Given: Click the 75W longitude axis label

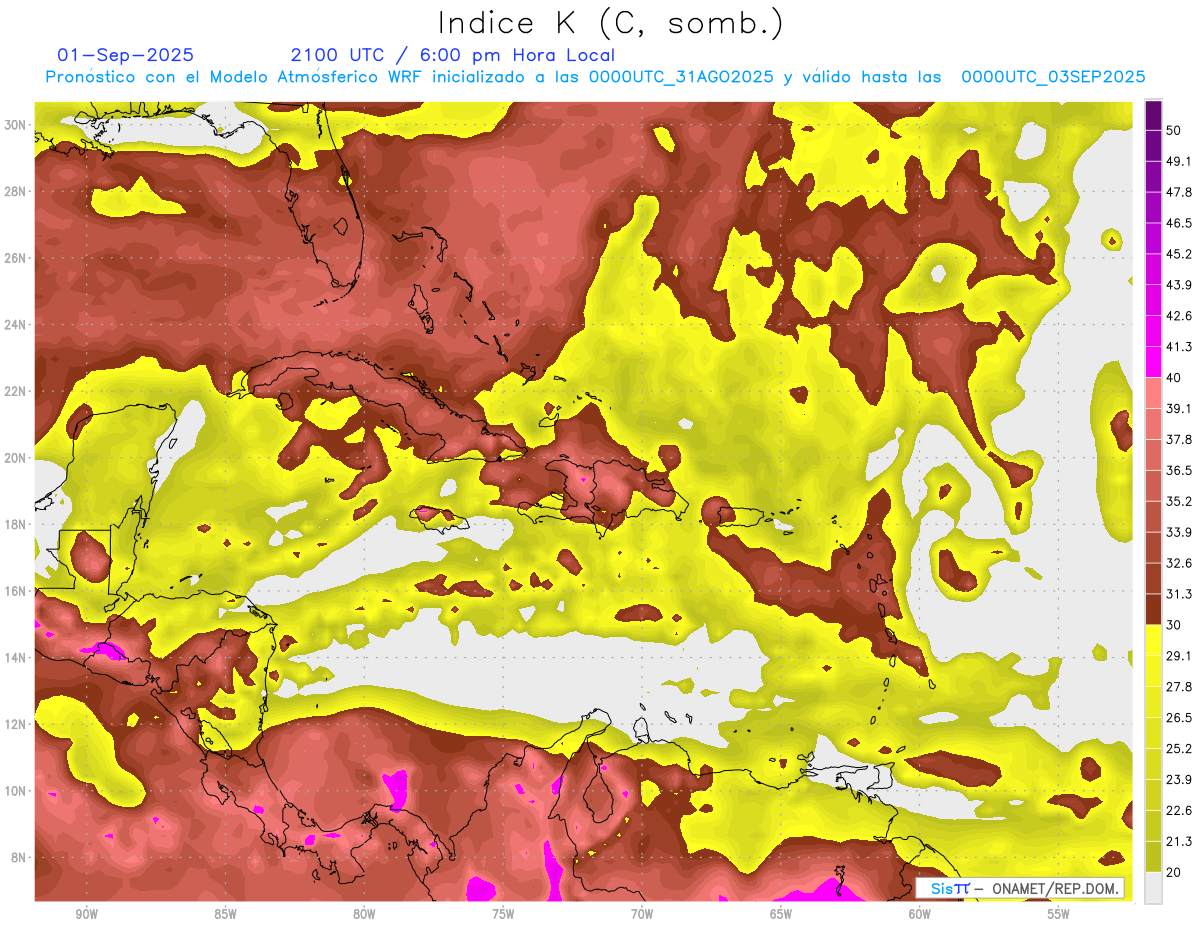Looking at the screenshot, I should 503,914.
